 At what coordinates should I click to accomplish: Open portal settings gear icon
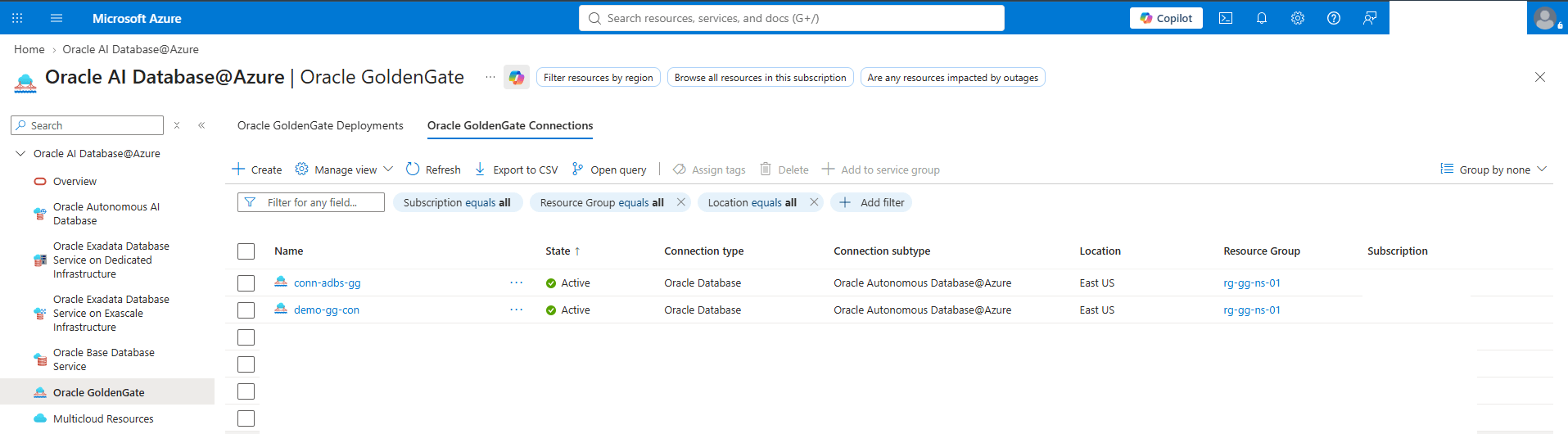pos(1298,18)
